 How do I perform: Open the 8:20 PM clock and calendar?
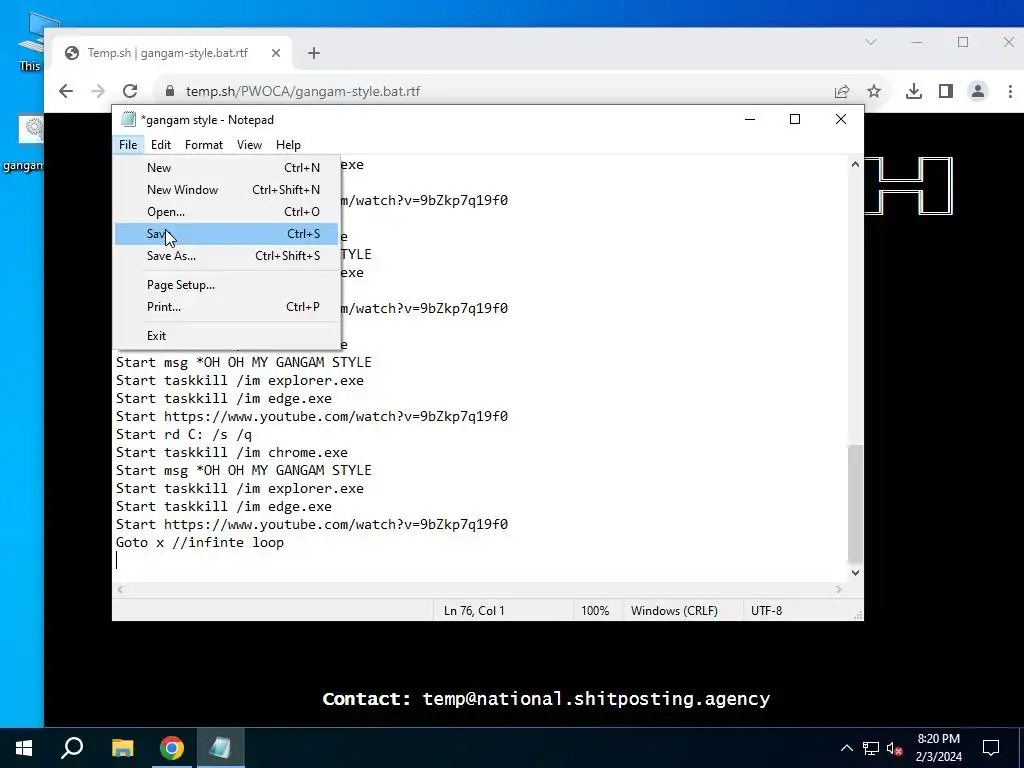[x=938, y=748]
